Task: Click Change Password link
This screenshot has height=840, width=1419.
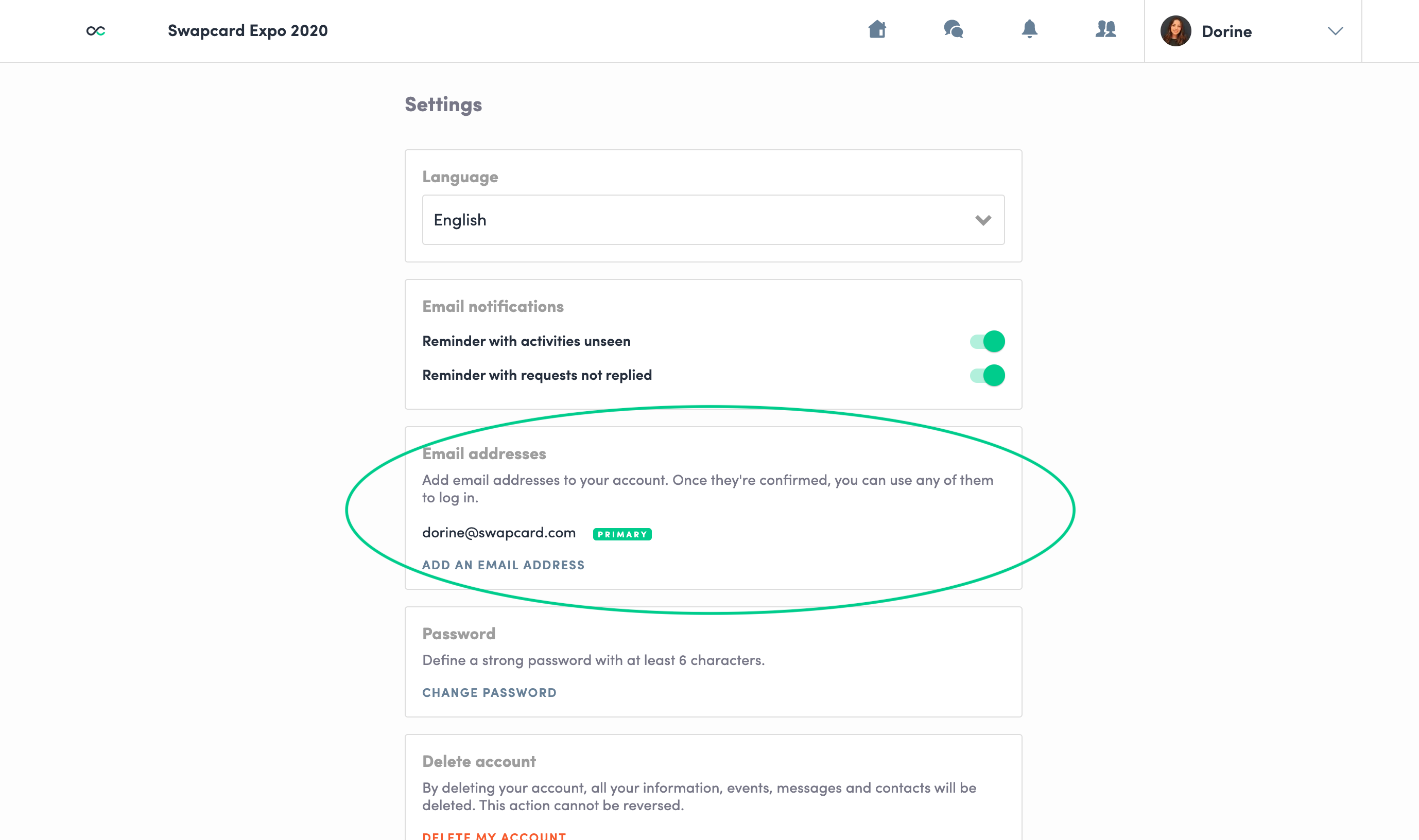Action: coord(489,692)
